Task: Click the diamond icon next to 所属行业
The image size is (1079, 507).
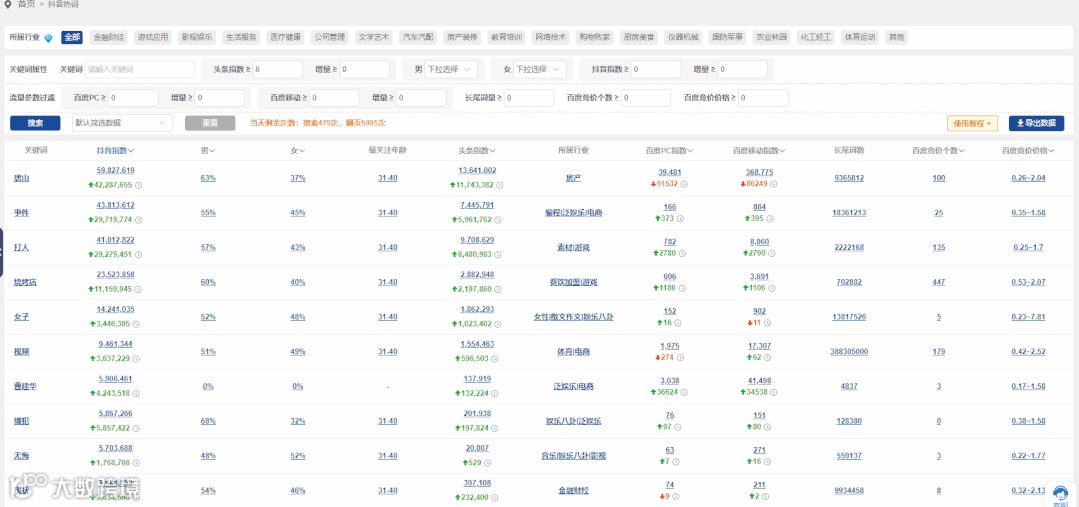Action: pyautogui.click(x=48, y=38)
